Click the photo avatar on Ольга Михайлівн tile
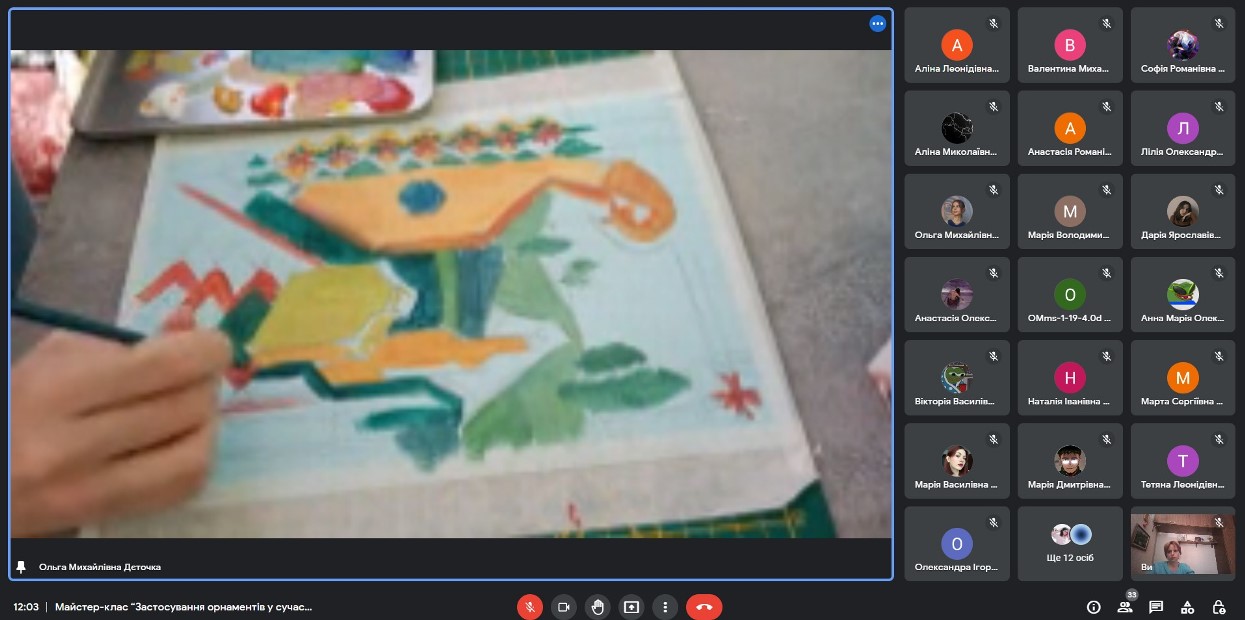Screen dimensions: 1245x620 957,211
